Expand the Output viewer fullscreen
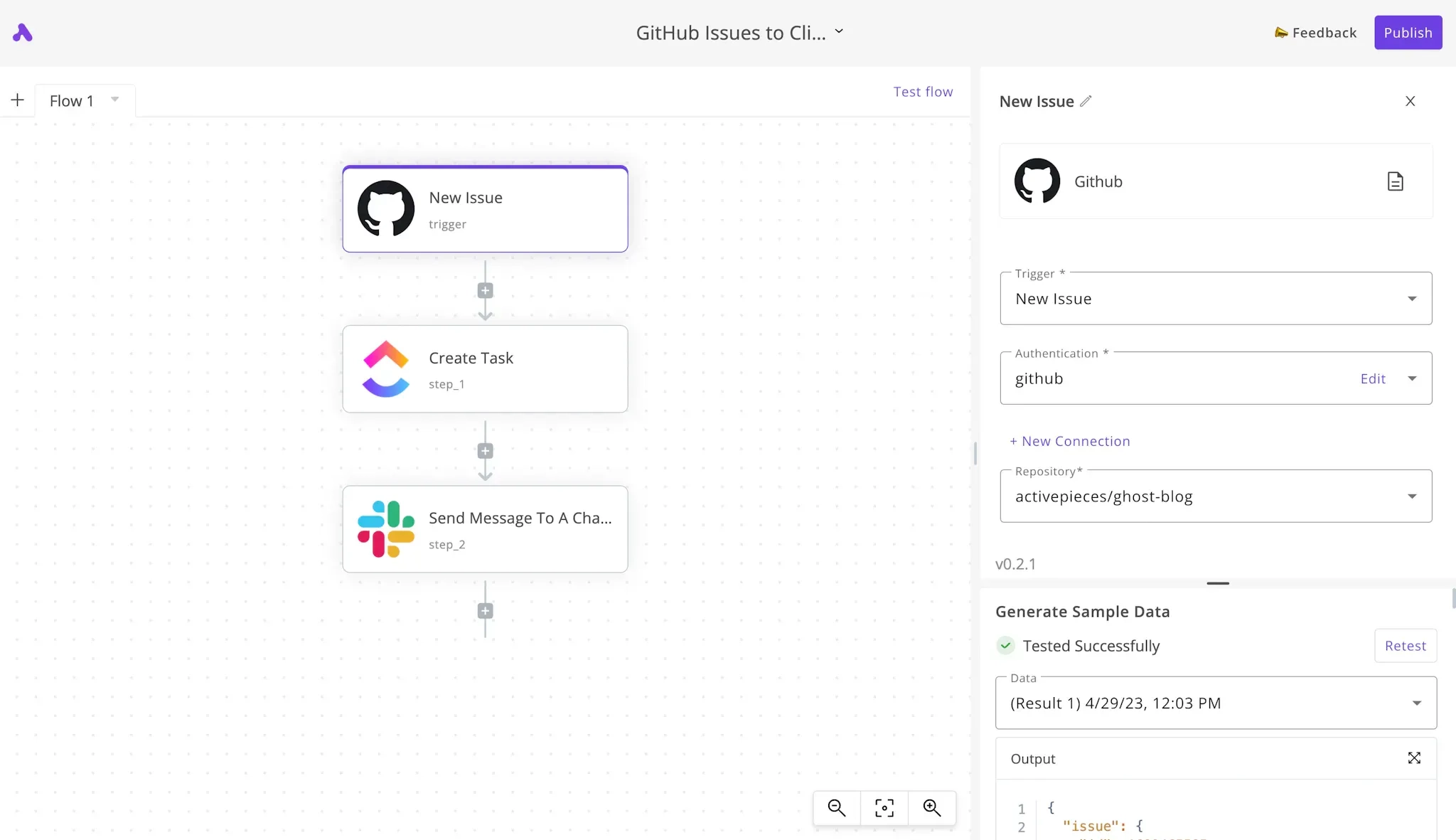The height and width of the screenshot is (840, 1456). pyautogui.click(x=1414, y=758)
